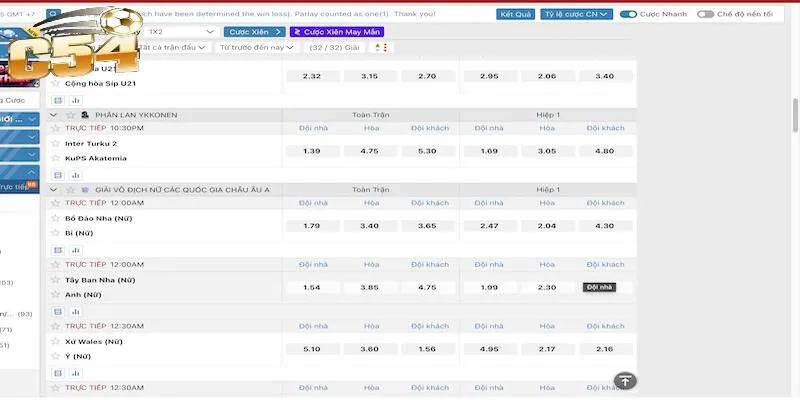This screenshot has height=400, width=800.
Task: Open statistics chart icon under KuPS Akatemia
Action: [x=74, y=175]
